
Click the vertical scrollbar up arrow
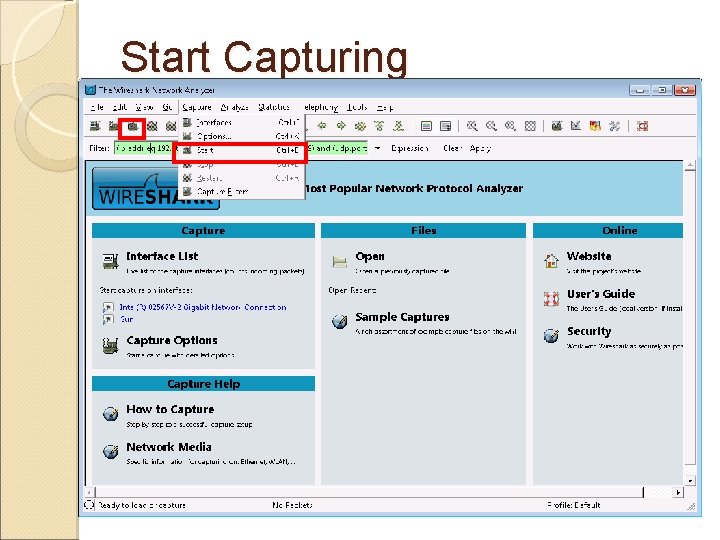(690, 165)
